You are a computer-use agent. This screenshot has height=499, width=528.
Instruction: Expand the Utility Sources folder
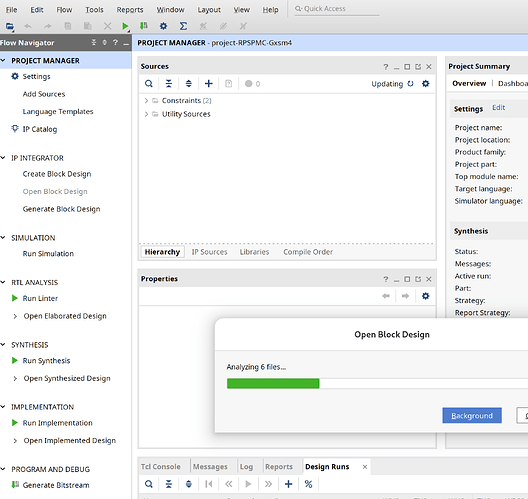(x=146, y=114)
